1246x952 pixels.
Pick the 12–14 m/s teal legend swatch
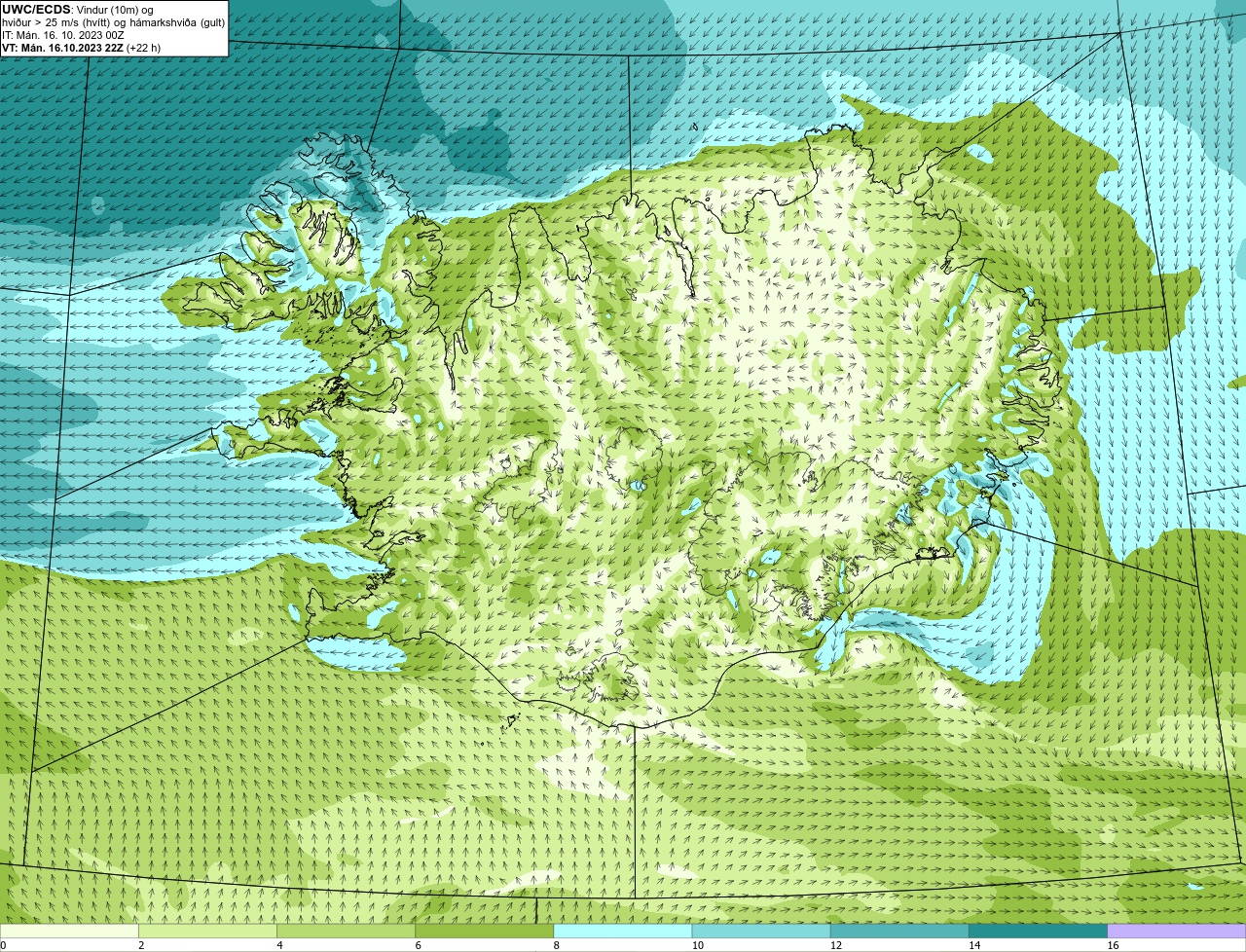[899, 932]
